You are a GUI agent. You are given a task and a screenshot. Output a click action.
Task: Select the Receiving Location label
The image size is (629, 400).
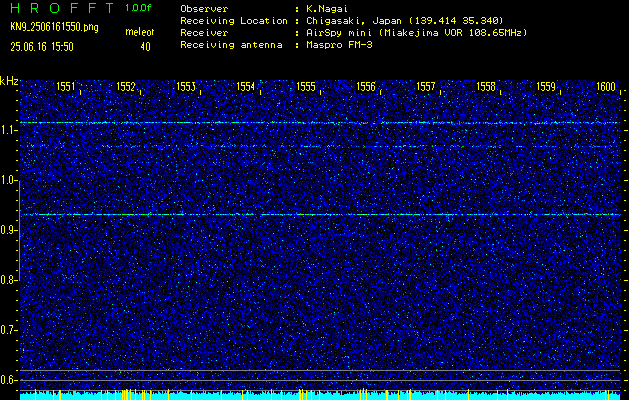(x=234, y=21)
